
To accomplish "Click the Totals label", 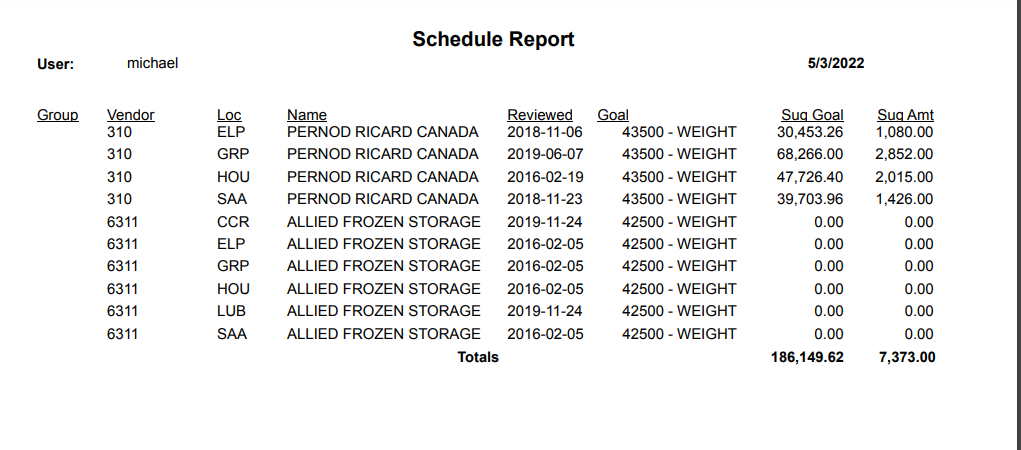I will (x=478, y=358).
